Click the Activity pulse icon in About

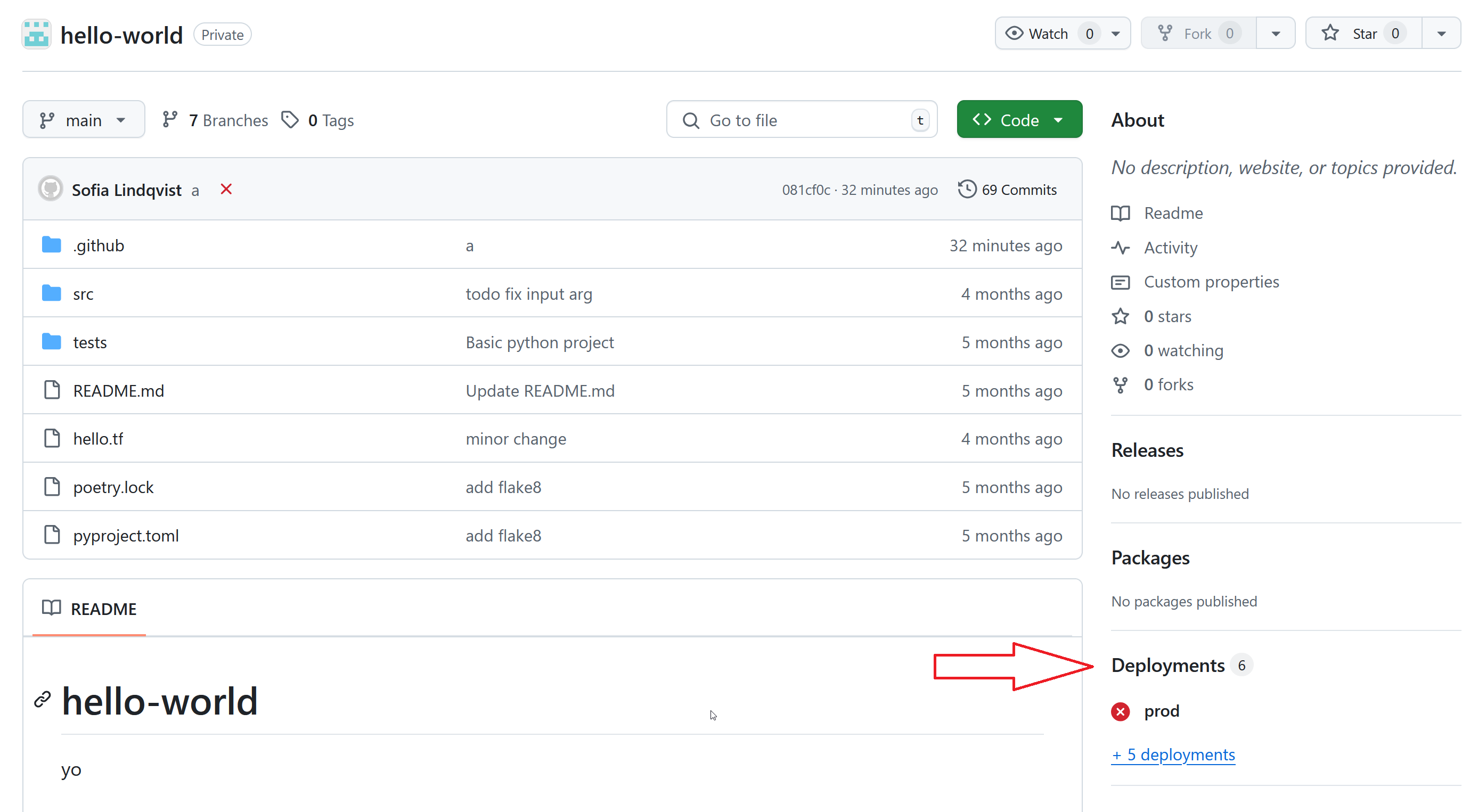click(x=1121, y=248)
